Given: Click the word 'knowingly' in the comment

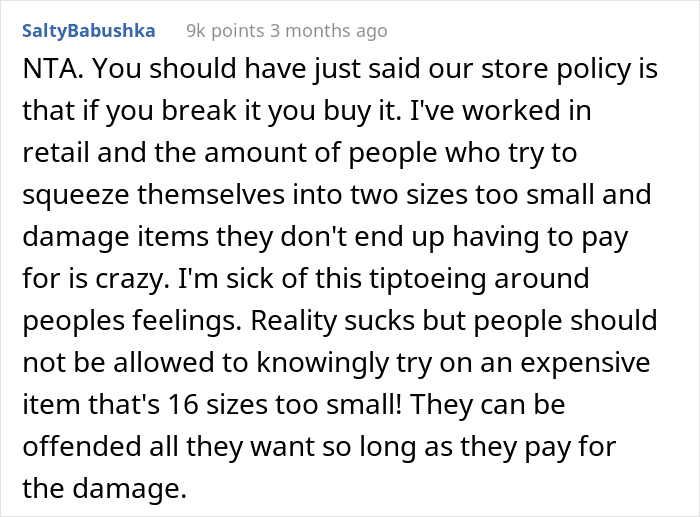Looking at the screenshot, I should (x=323, y=363).
